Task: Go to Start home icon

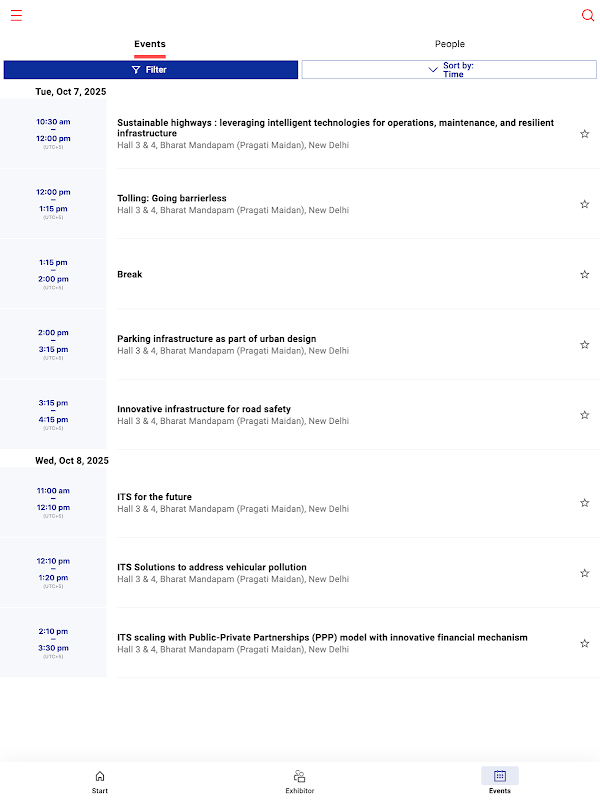Action: [100, 776]
